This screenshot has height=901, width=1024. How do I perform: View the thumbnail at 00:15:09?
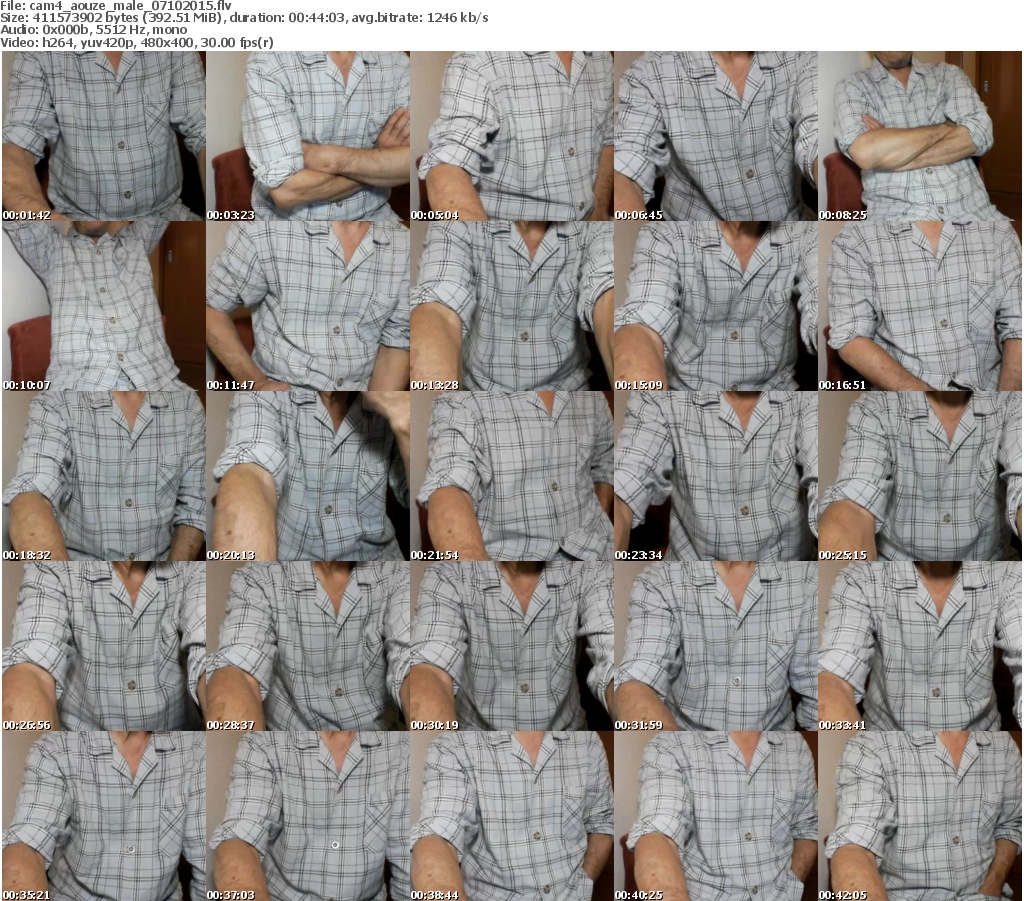pyautogui.click(x=716, y=306)
